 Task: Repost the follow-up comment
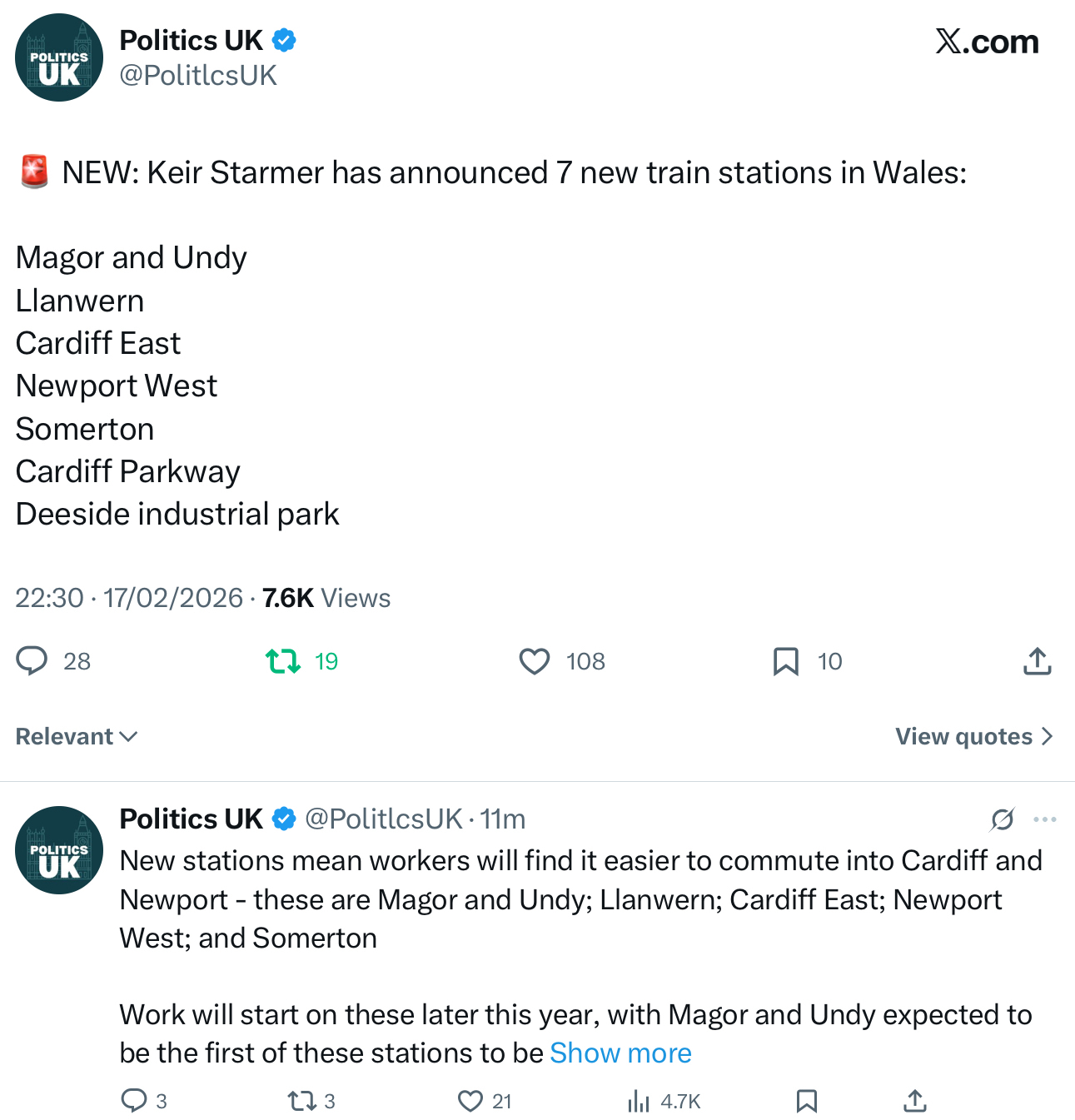pos(301,1101)
